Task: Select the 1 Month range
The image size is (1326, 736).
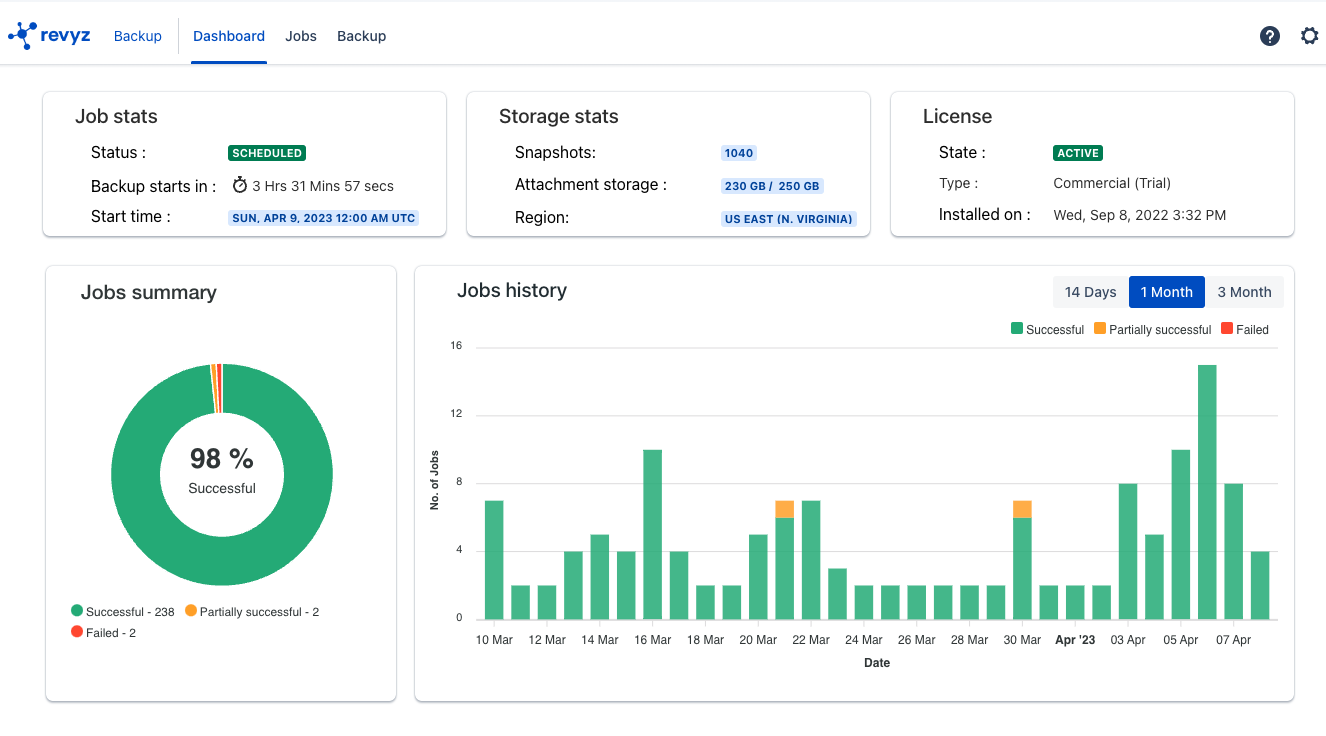Action: tap(1166, 291)
